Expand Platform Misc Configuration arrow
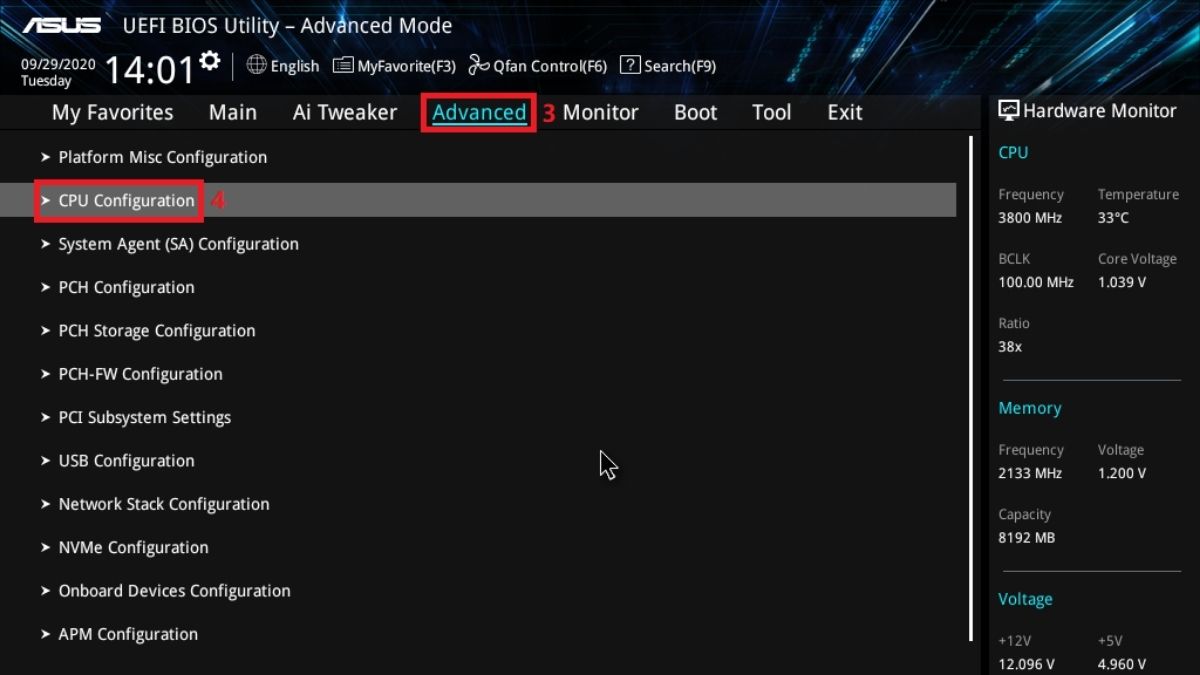 tap(46, 157)
